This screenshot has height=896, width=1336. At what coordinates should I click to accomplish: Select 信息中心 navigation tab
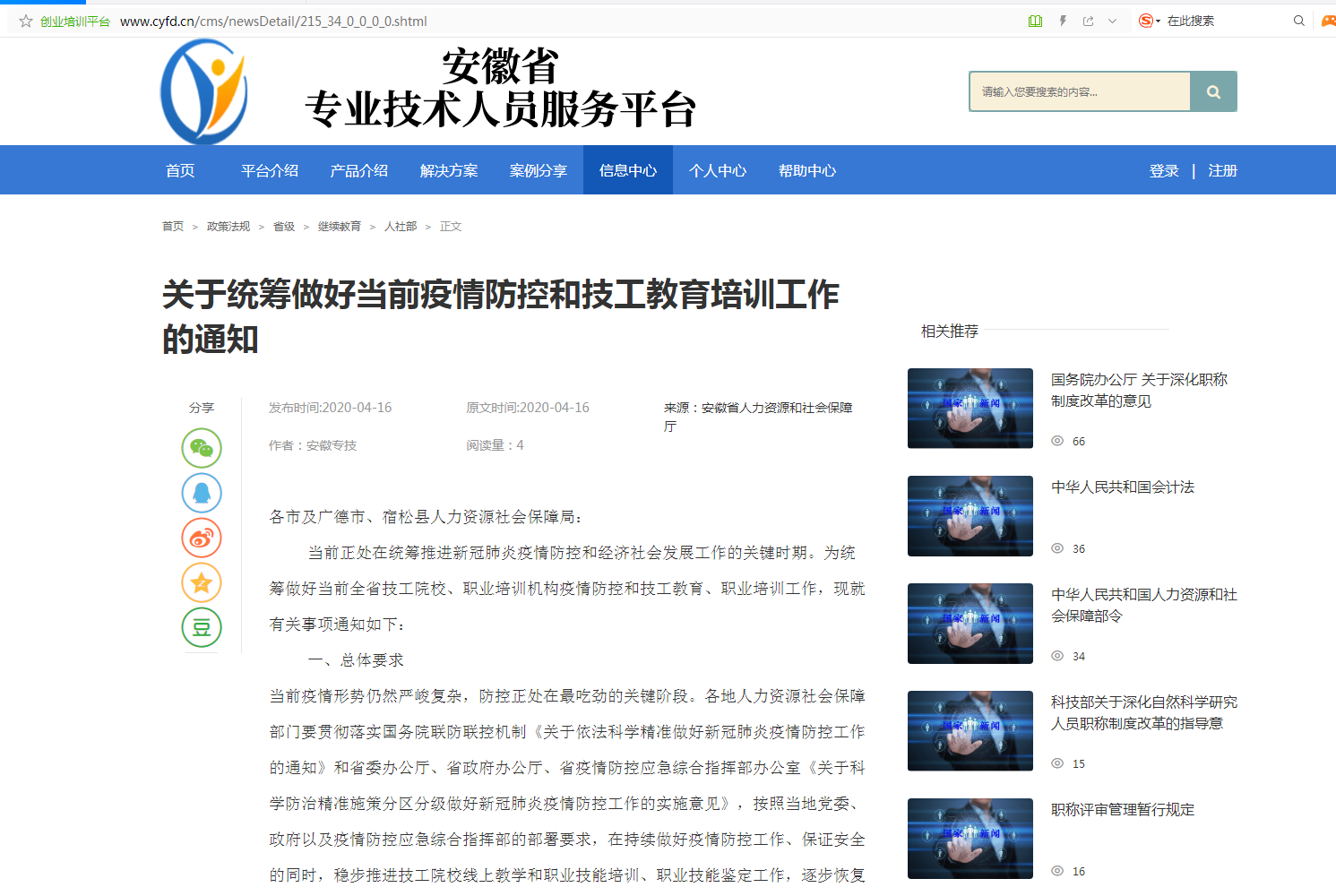pyautogui.click(x=628, y=170)
